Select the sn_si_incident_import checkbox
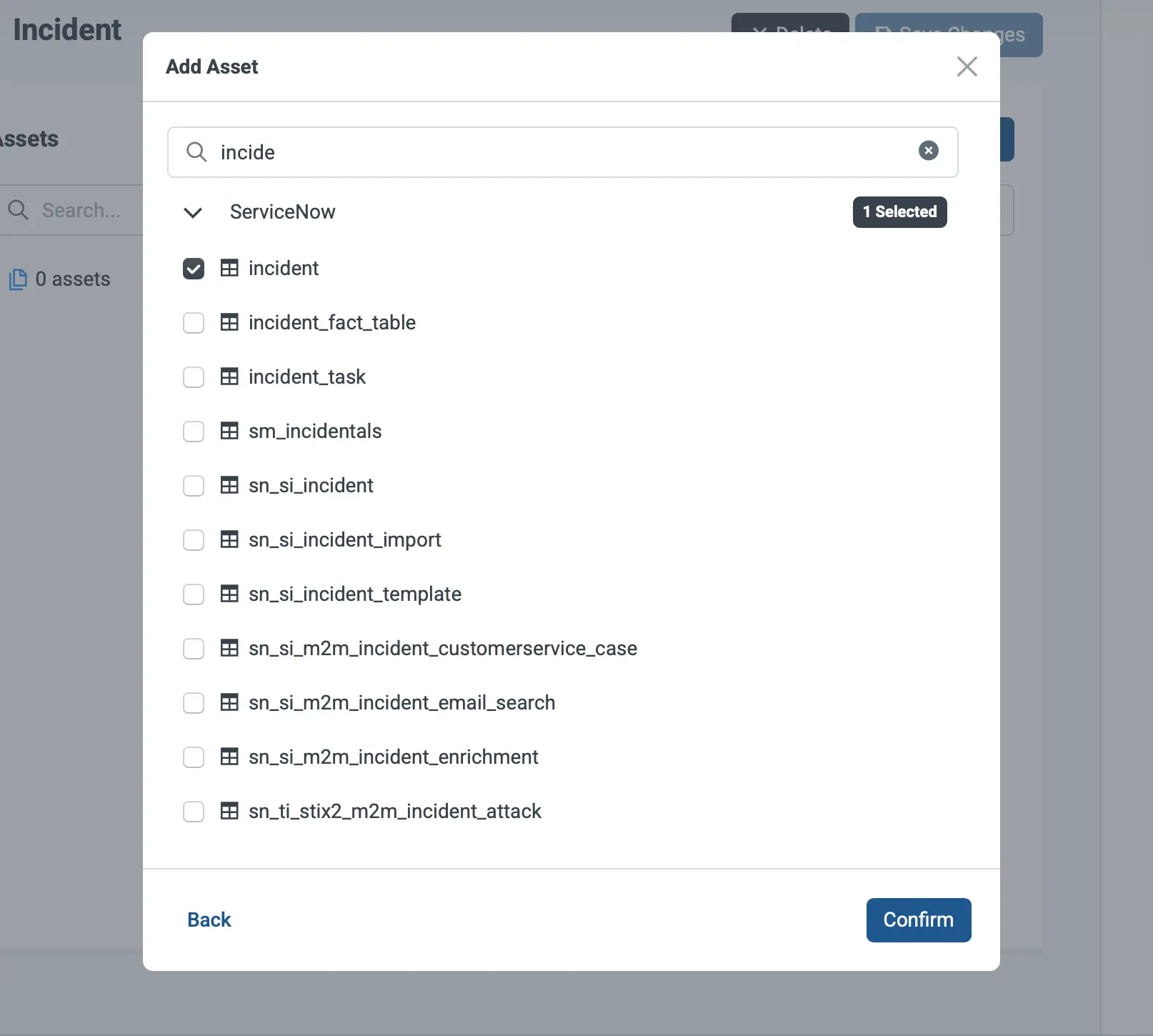1153x1036 pixels. (194, 540)
